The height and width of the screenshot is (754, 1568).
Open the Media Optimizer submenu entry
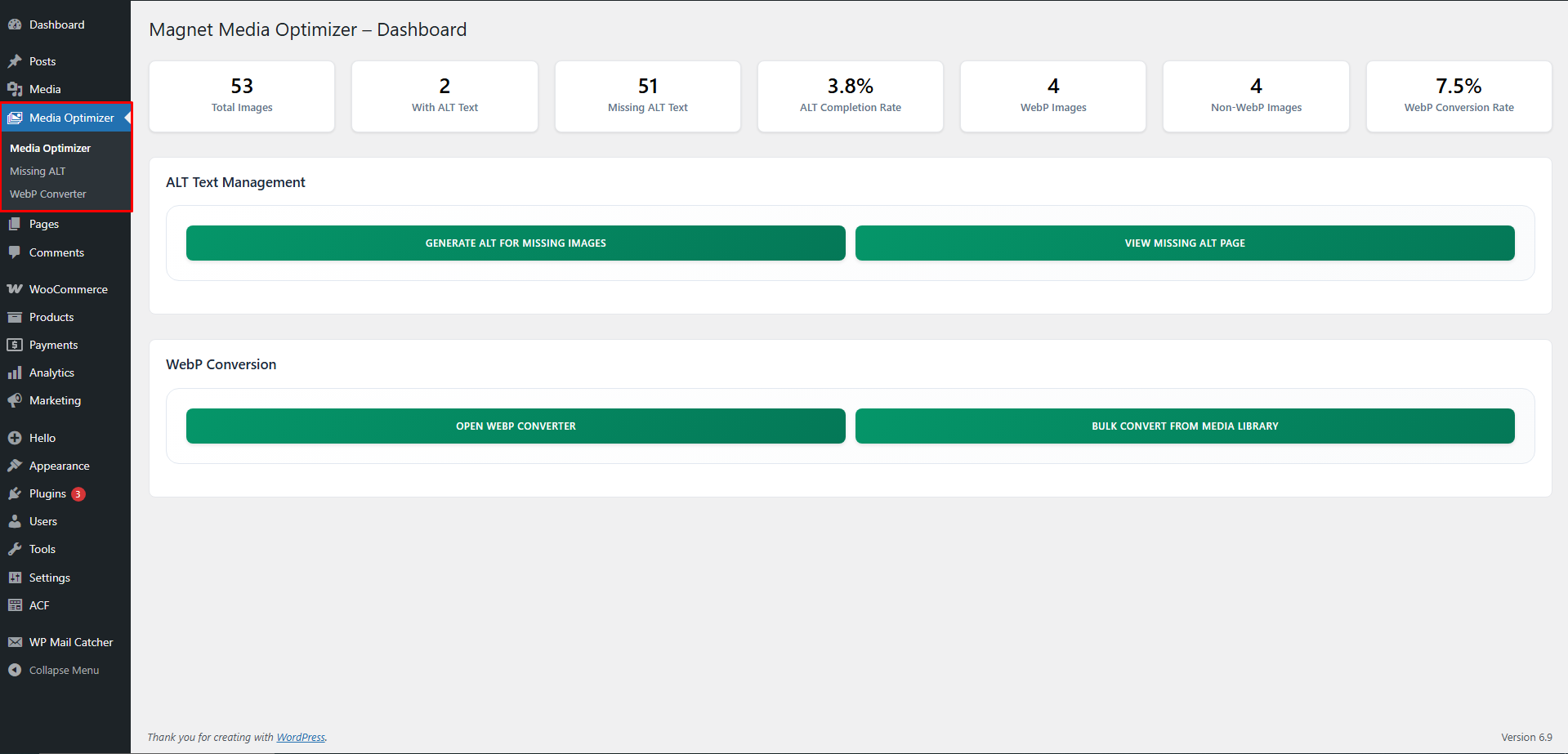[x=50, y=148]
